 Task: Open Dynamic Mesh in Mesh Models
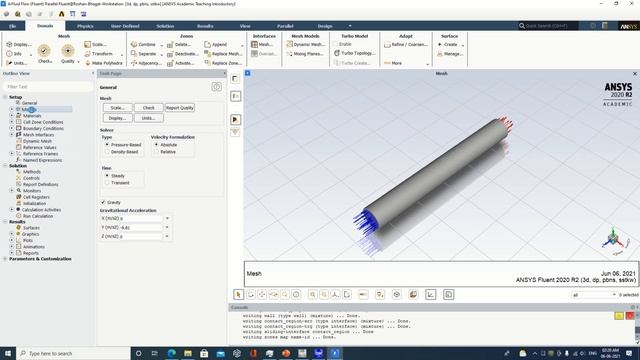click(305, 44)
